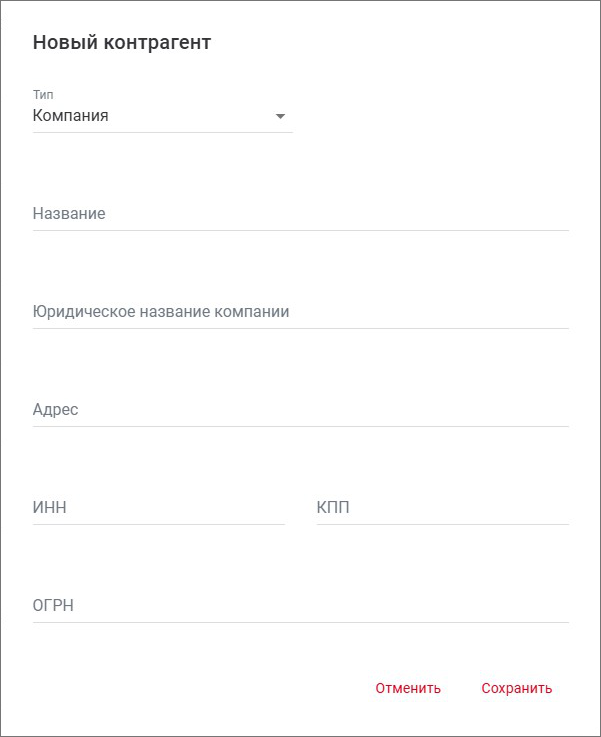601x737 pixels.
Task: Cancel creating the new контрагент
Action: pyautogui.click(x=408, y=688)
